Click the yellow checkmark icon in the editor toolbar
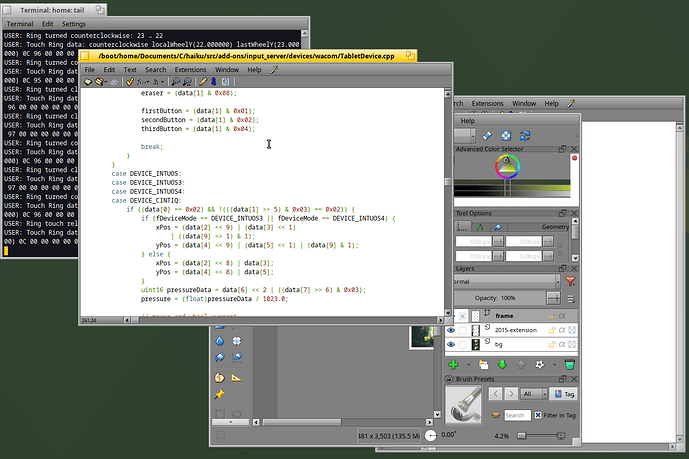This screenshot has width=689, height=459. (x=130, y=82)
